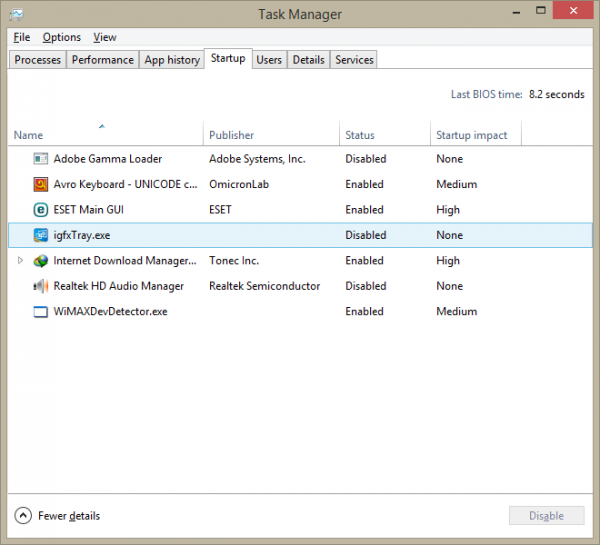Maximize the Task Manager window

540,11
